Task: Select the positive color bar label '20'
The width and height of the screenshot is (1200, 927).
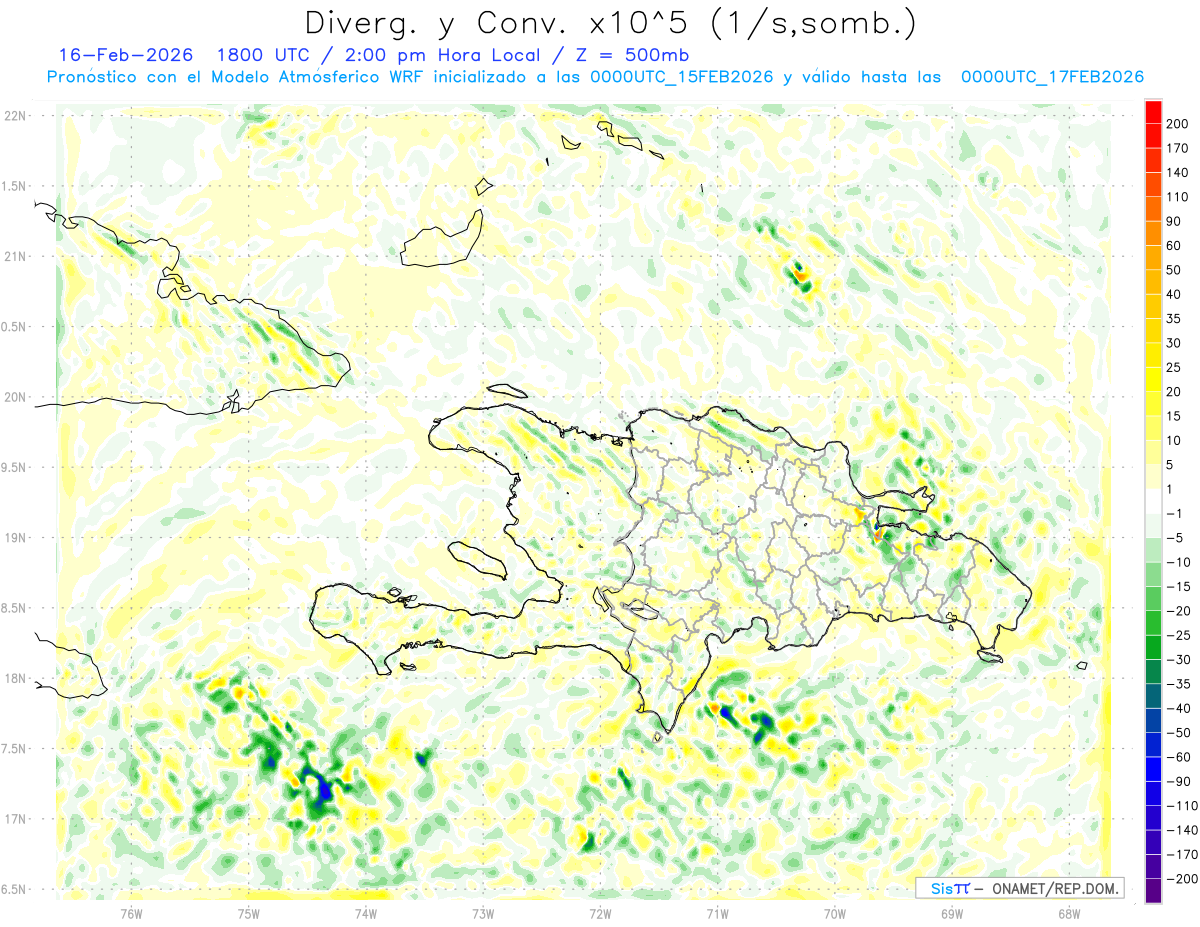Action: point(1174,391)
